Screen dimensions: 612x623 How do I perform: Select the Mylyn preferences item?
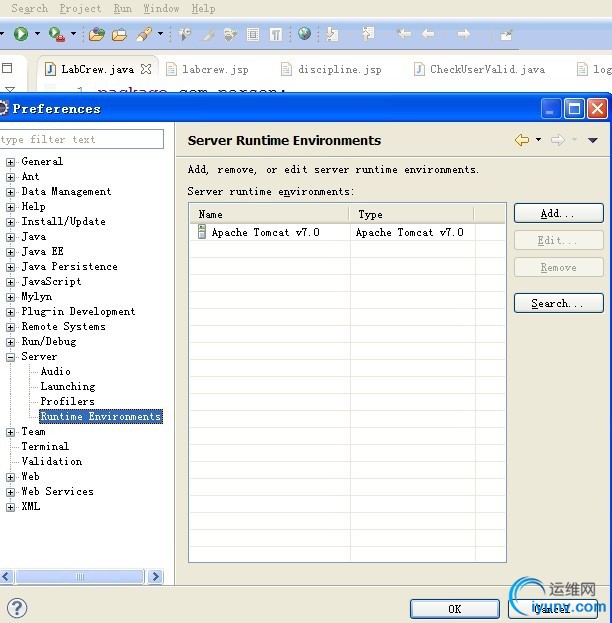click(37, 296)
